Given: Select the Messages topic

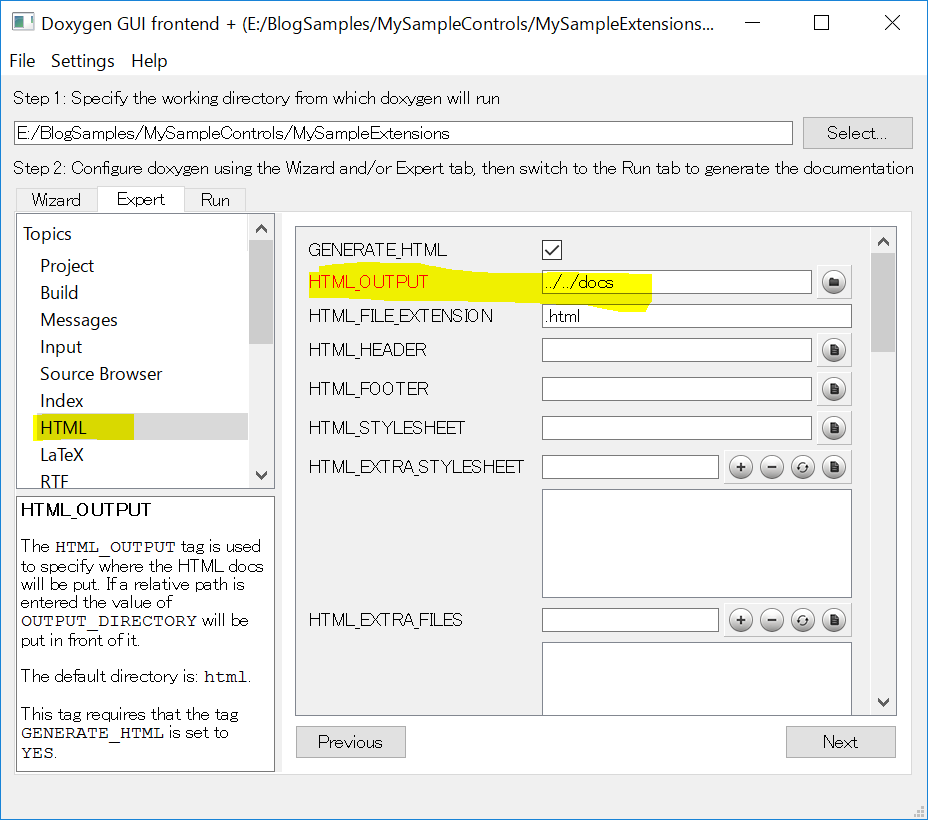Looking at the screenshot, I should (x=79, y=320).
